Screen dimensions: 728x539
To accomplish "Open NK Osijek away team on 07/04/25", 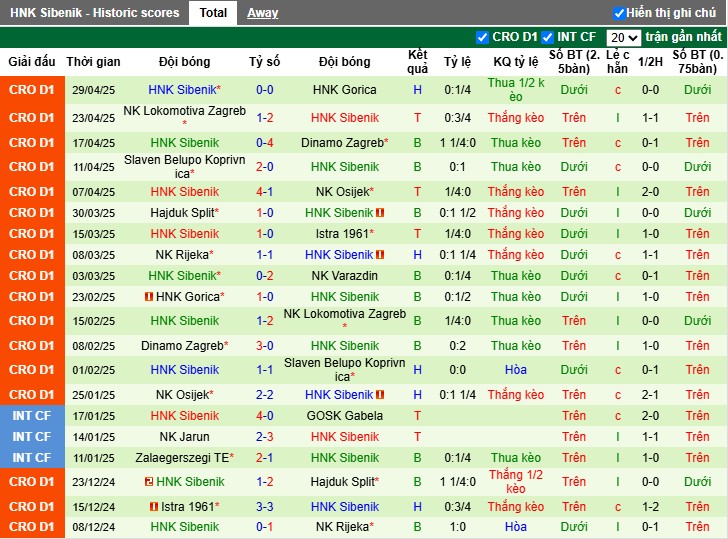I will (x=344, y=191).
